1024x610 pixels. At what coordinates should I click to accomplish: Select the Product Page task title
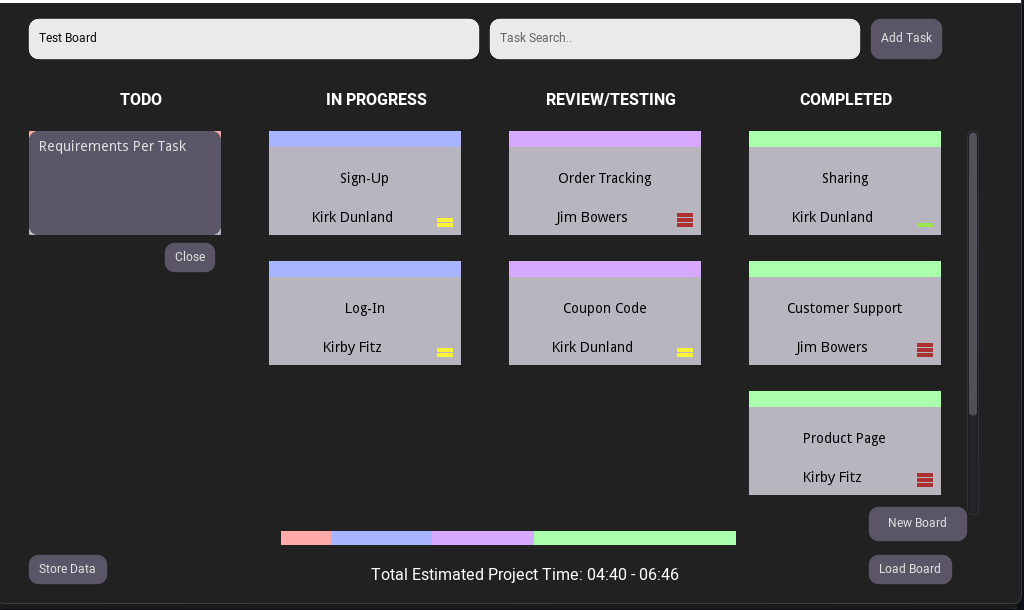click(844, 438)
